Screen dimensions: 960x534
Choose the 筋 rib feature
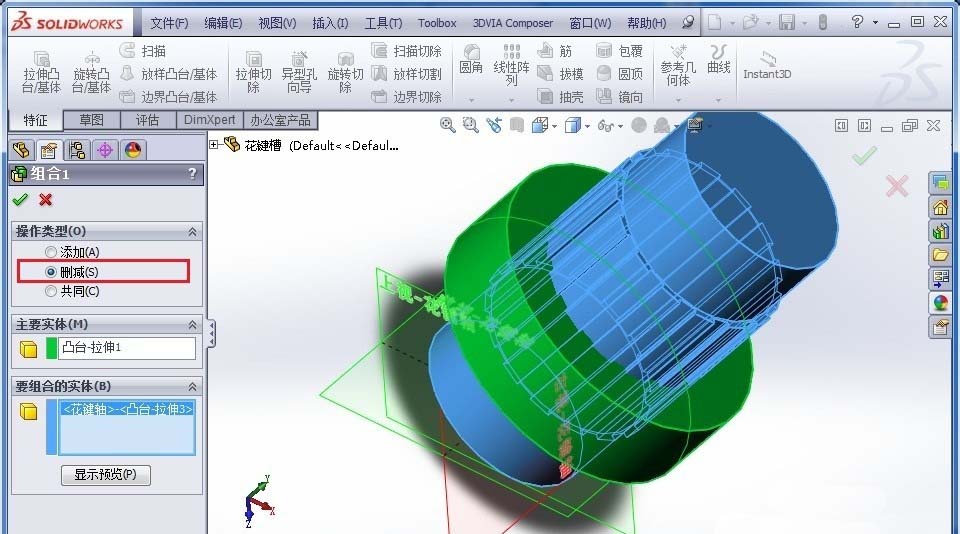555,51
